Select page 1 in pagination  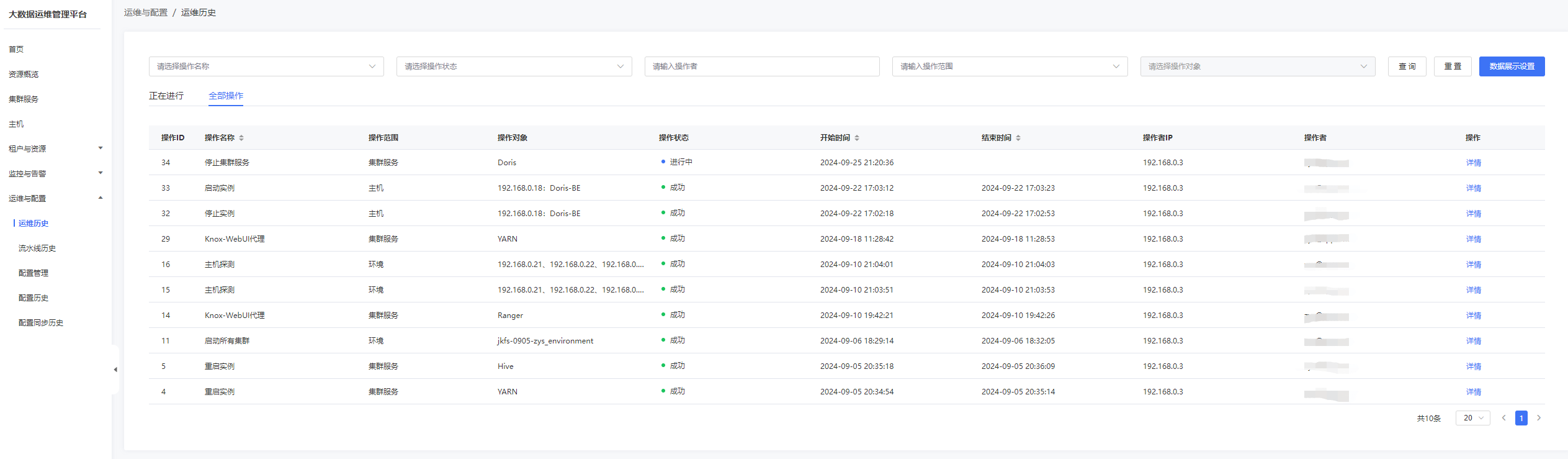tap(1521, 418)
